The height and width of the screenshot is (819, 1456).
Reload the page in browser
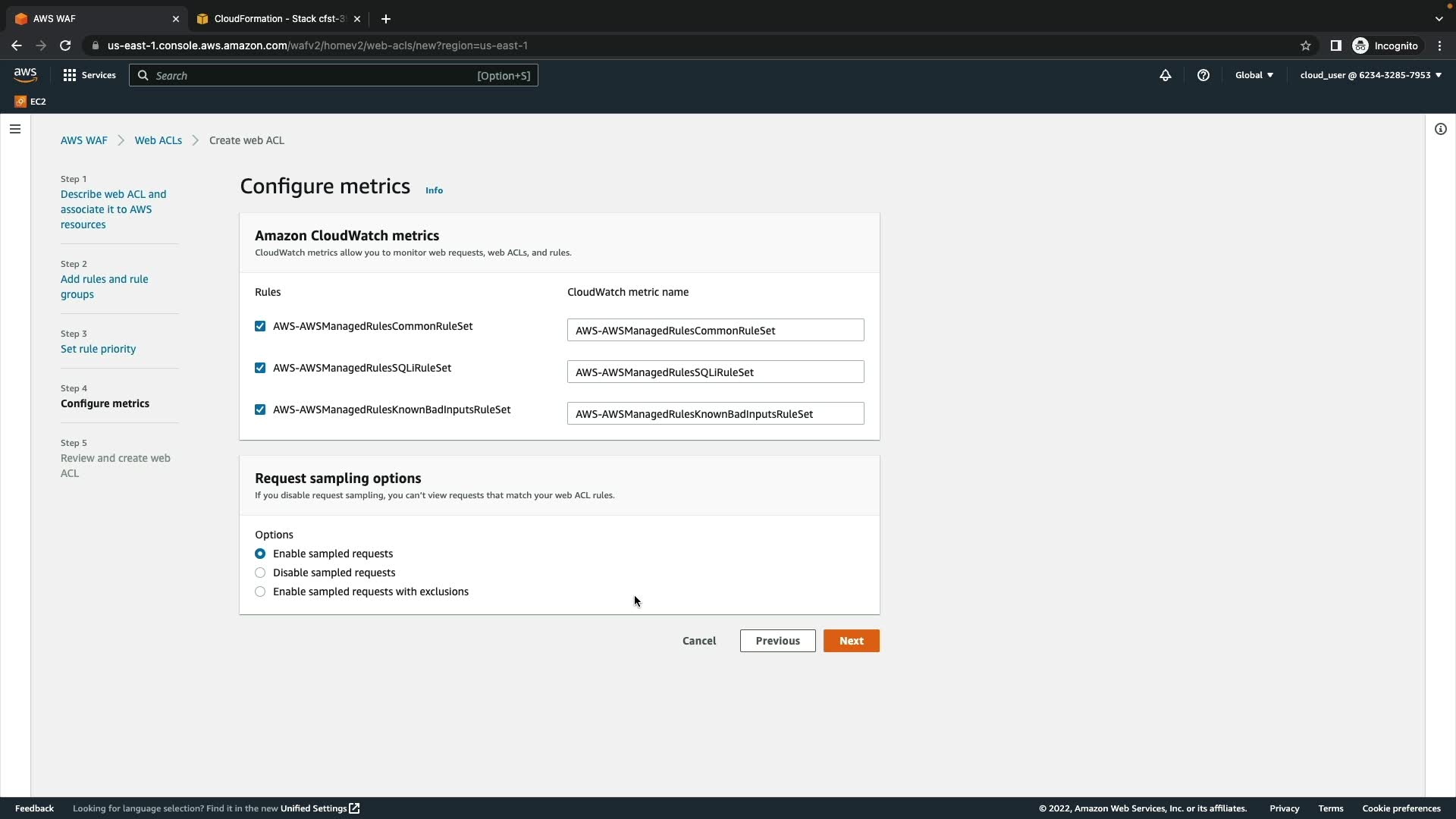[65, 45]
